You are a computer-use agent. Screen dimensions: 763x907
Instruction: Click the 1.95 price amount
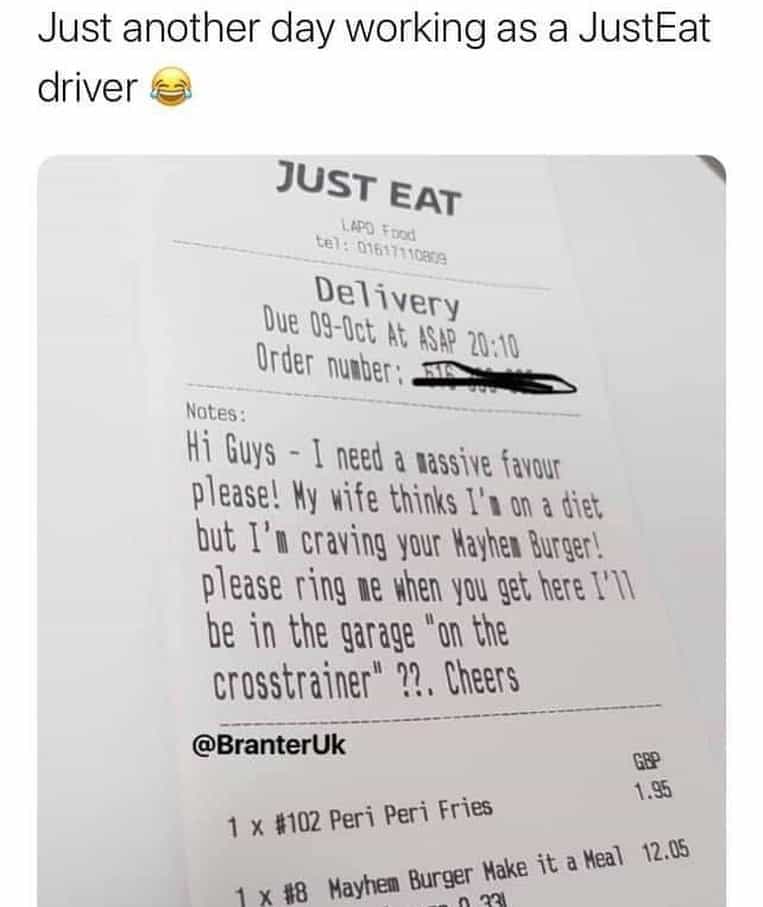pos(653,791)
